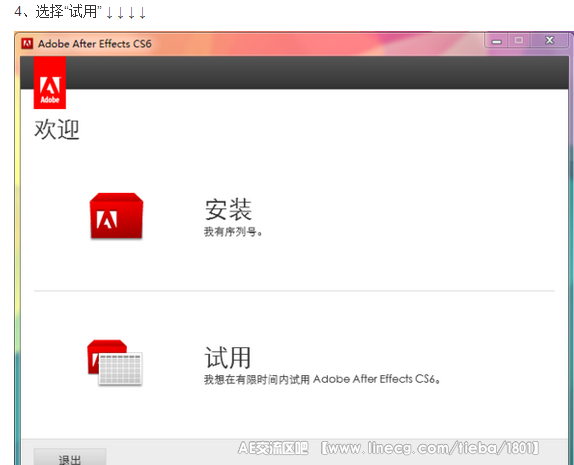Click the trial calendar box icon
Screen dimensions: 574x465
pyautogui.click(x=115, y=362)
